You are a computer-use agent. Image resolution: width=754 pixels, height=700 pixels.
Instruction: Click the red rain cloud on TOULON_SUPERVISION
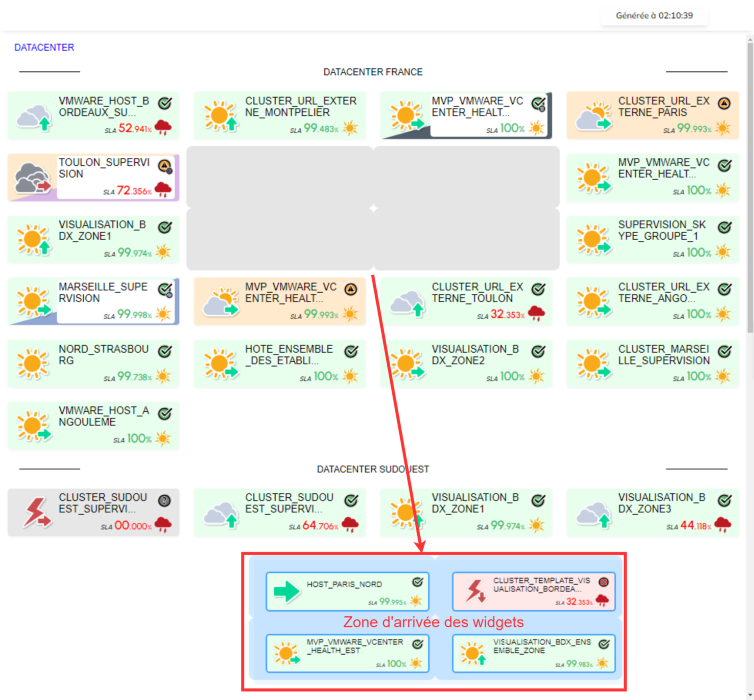click(163, 190)
